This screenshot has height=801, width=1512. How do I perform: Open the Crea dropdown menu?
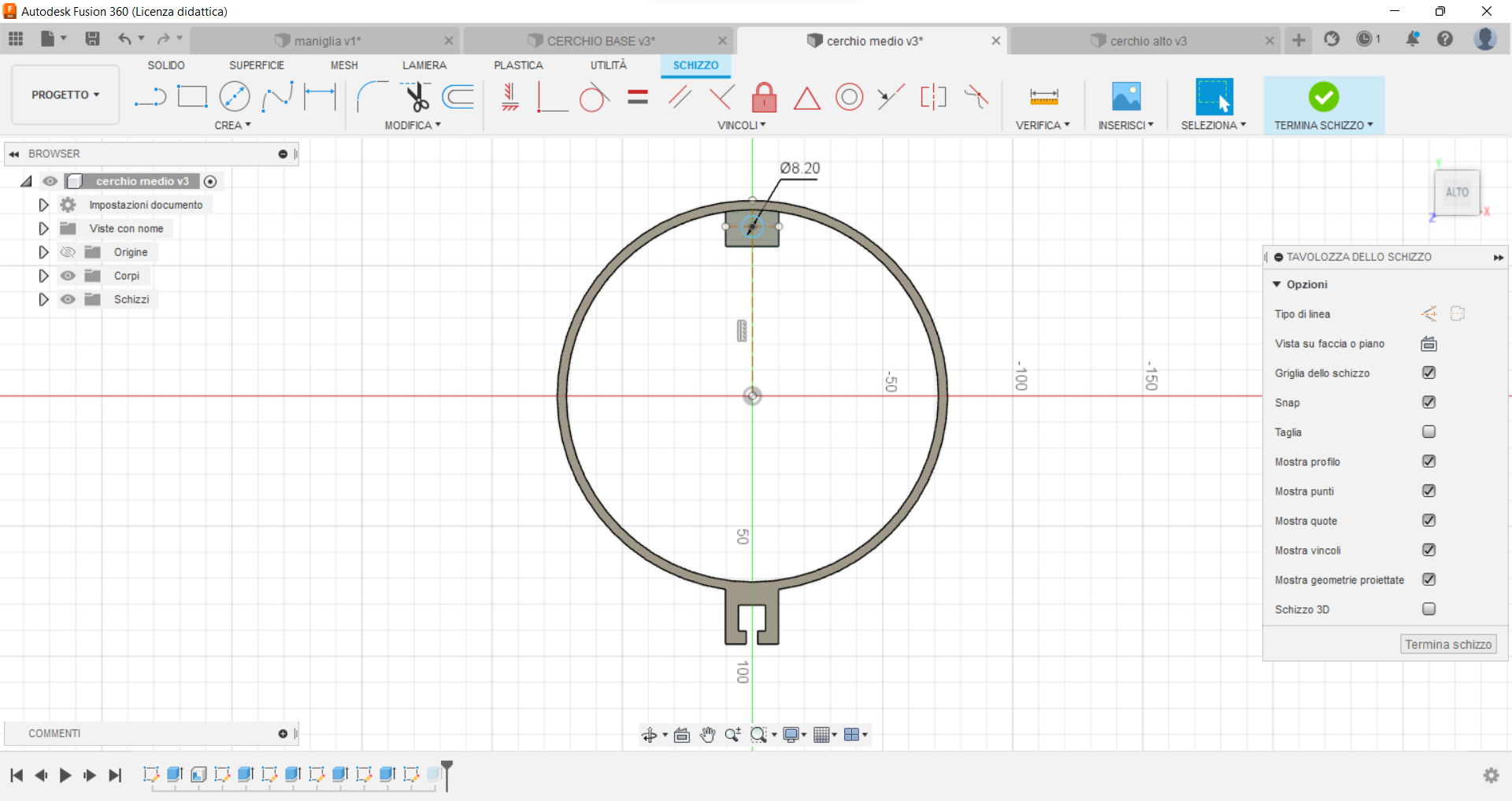coord(232,124)
